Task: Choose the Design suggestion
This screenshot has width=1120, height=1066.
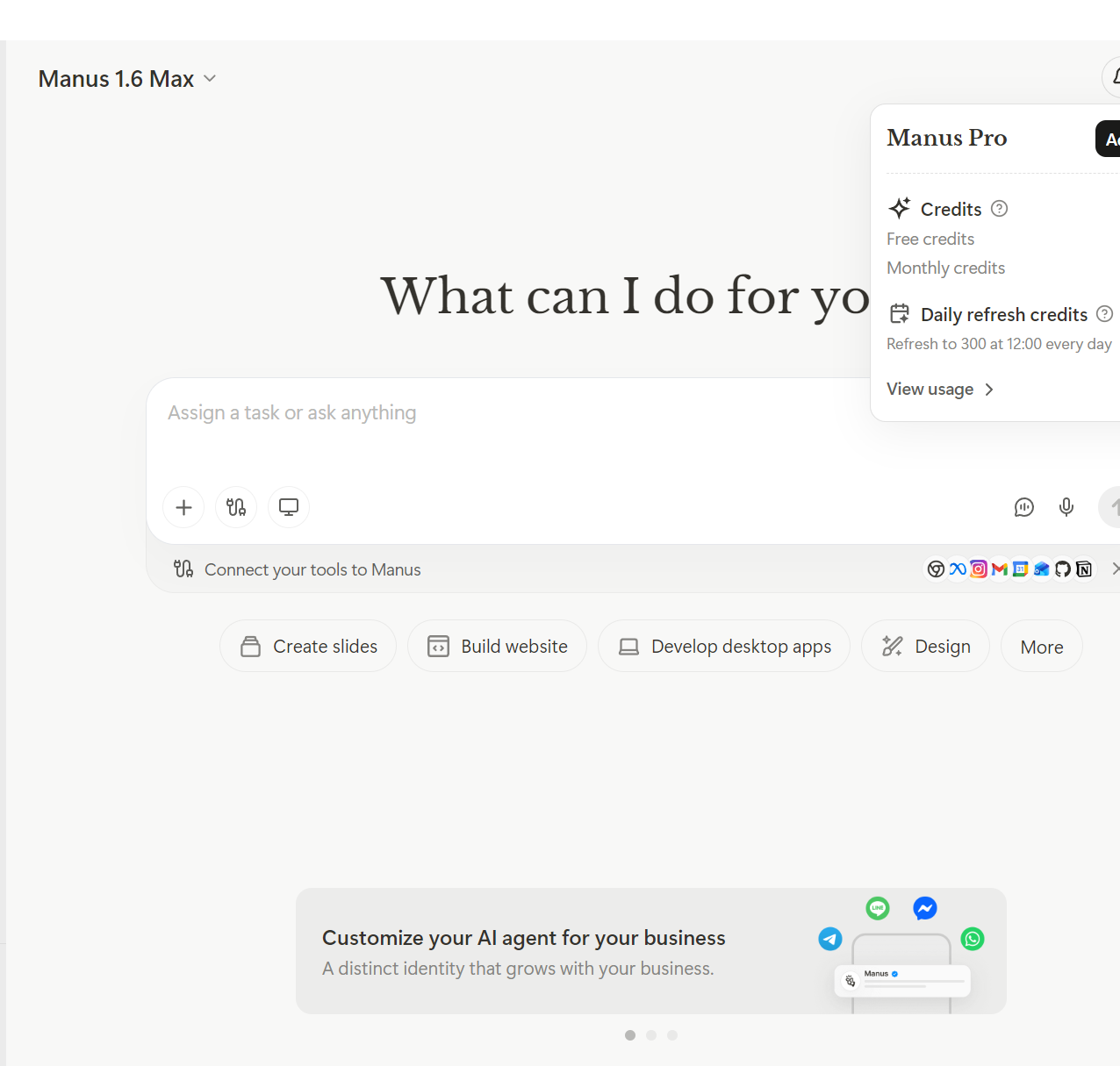Action: 926,647
